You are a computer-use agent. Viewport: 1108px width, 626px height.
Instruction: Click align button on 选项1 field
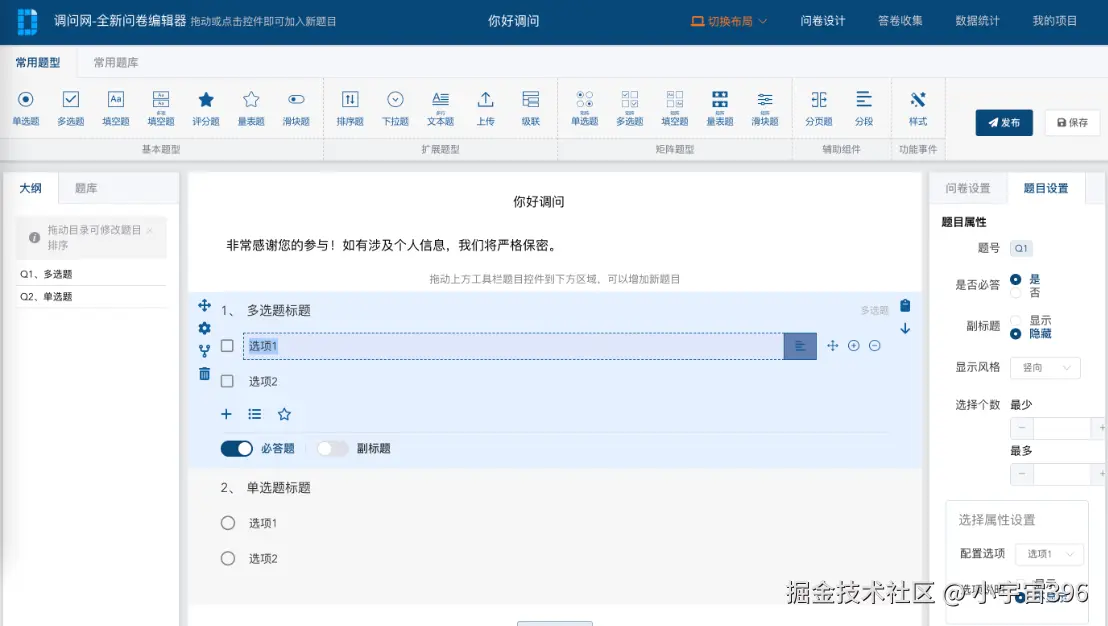click(x=800, y=346)
